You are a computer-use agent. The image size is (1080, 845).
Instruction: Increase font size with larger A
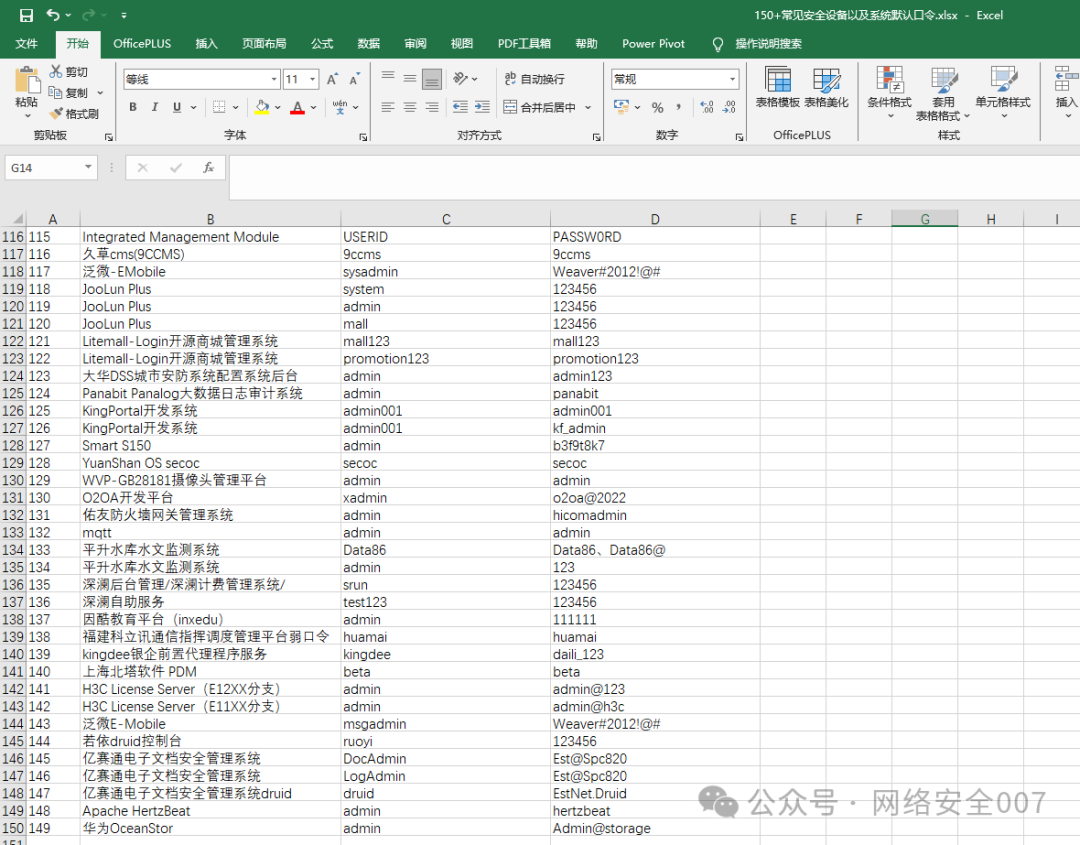(332, 79)
